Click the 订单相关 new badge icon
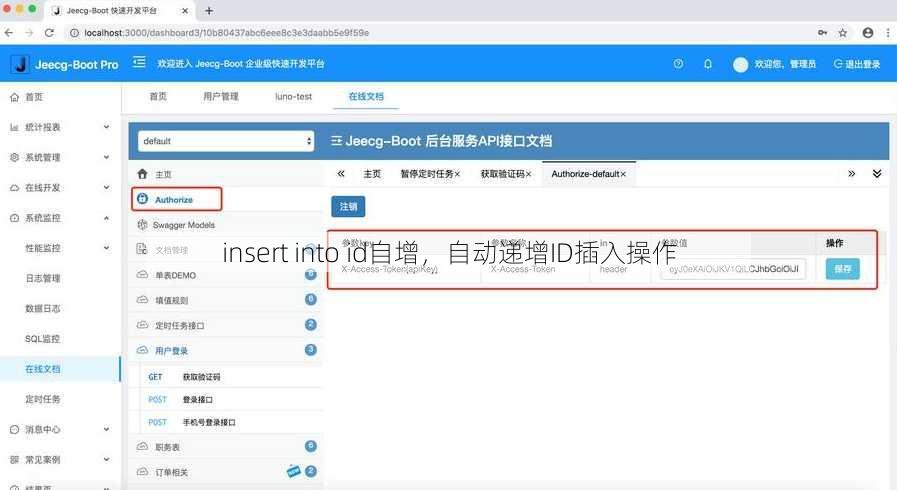Screen dimensions: 897x490 [293, 471]
